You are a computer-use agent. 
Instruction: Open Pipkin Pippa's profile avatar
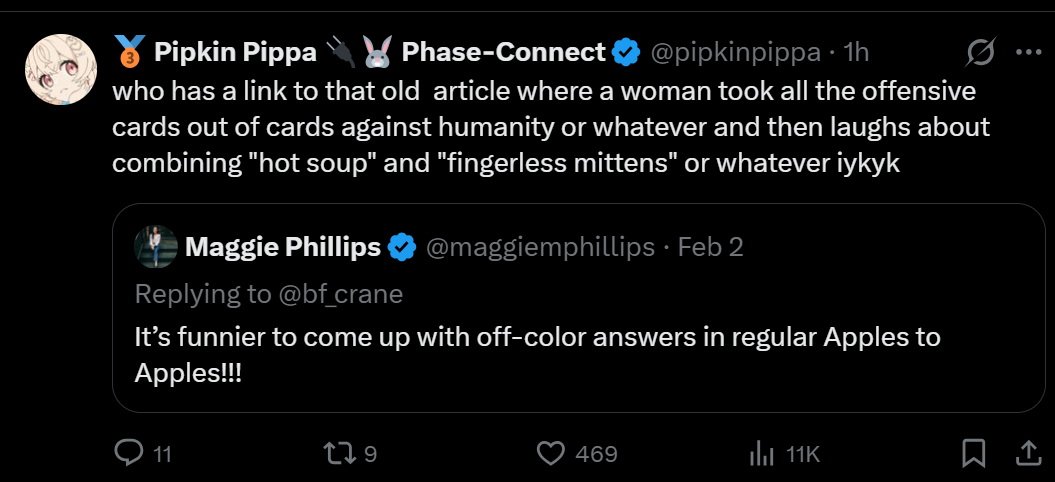(60, 69)
